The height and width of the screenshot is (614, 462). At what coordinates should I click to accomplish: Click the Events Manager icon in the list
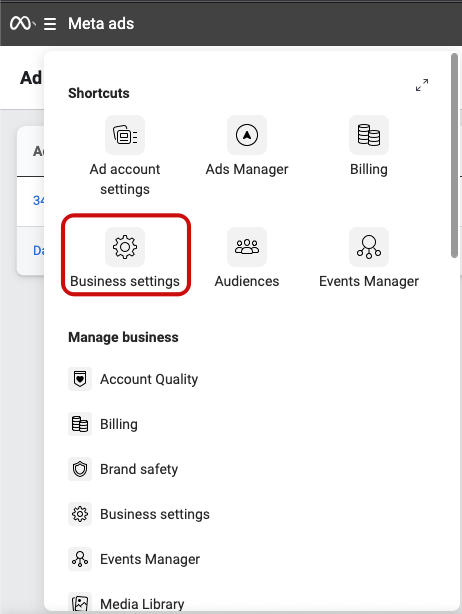tap(80, 559)
